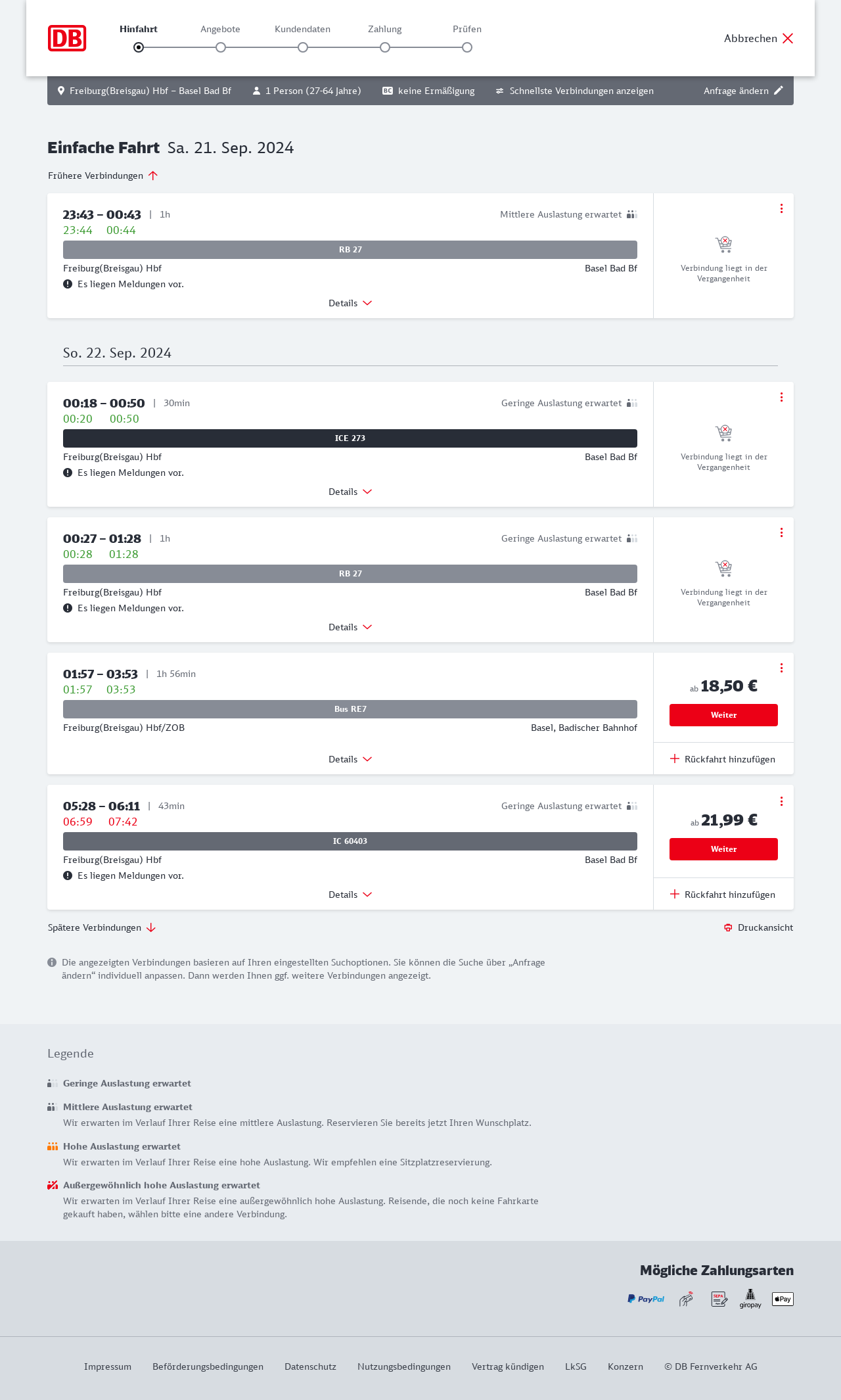Image resolution: width=841 pixels, height=1400 pixels.
Task: Open three-dot menu for IC 60403 connection
Action: (781, 801)
